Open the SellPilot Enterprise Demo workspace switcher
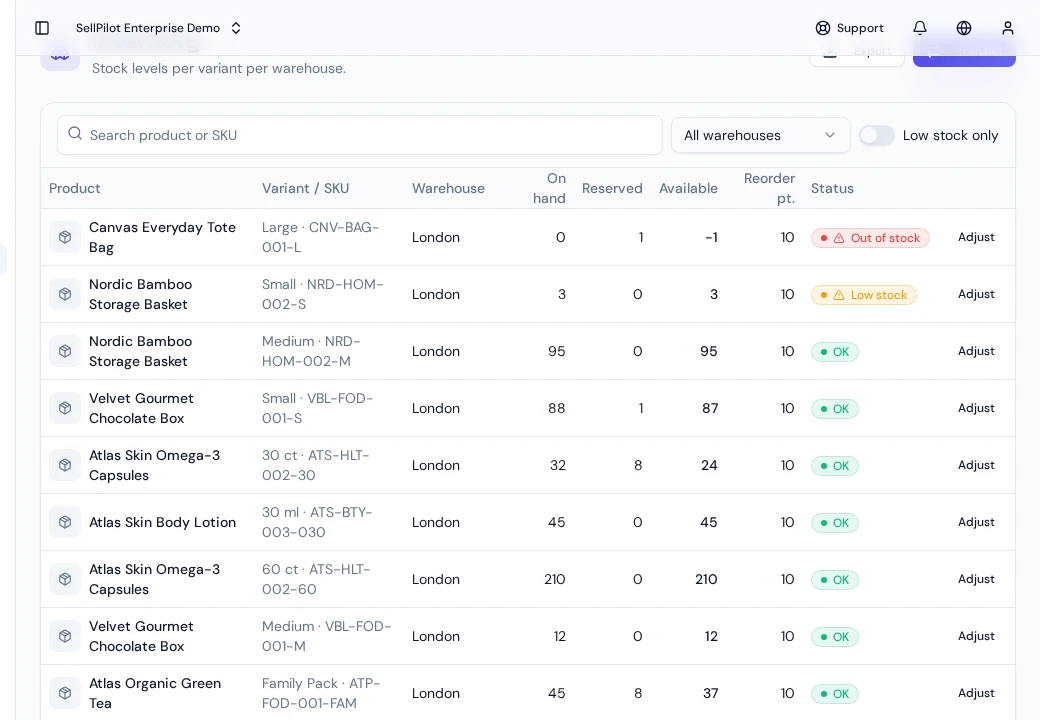This screenshot has height=720, width=1040. [159, 28]
